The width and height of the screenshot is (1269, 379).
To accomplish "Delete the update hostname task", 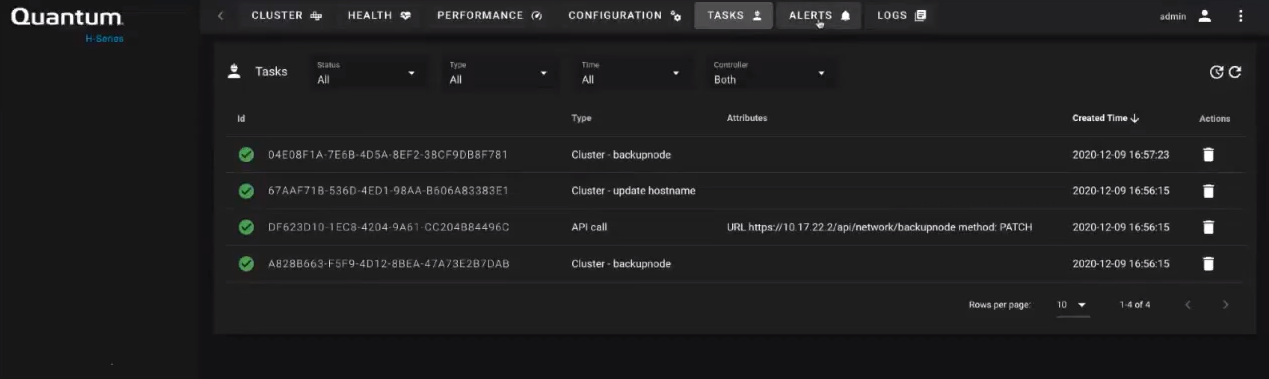I will (1208, 191).
